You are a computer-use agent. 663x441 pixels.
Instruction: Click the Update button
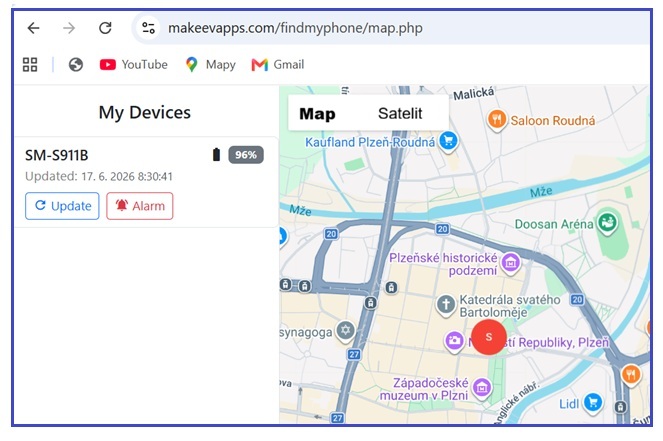62,206
